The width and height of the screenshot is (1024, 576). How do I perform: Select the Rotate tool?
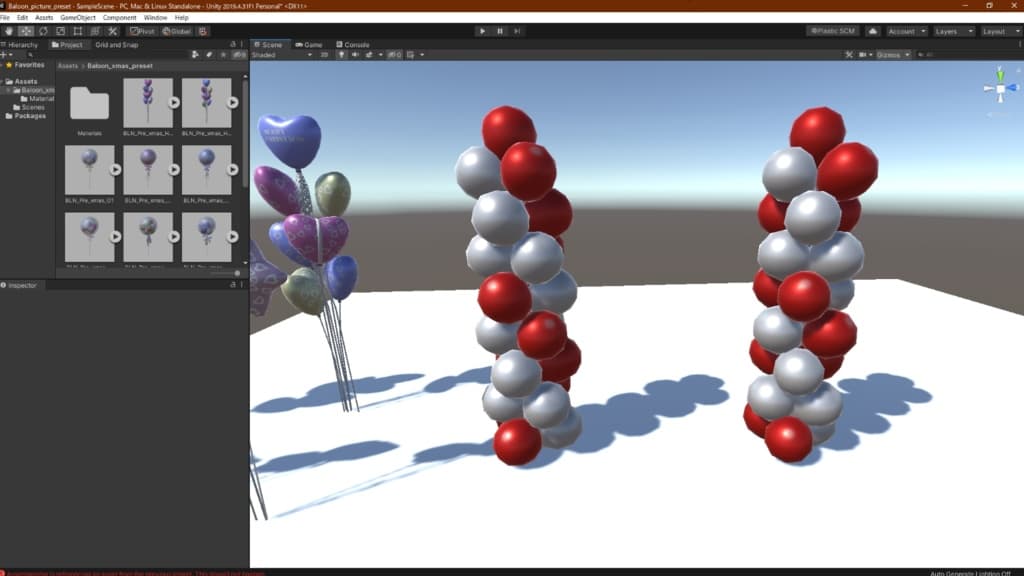[x=43, y=31]
